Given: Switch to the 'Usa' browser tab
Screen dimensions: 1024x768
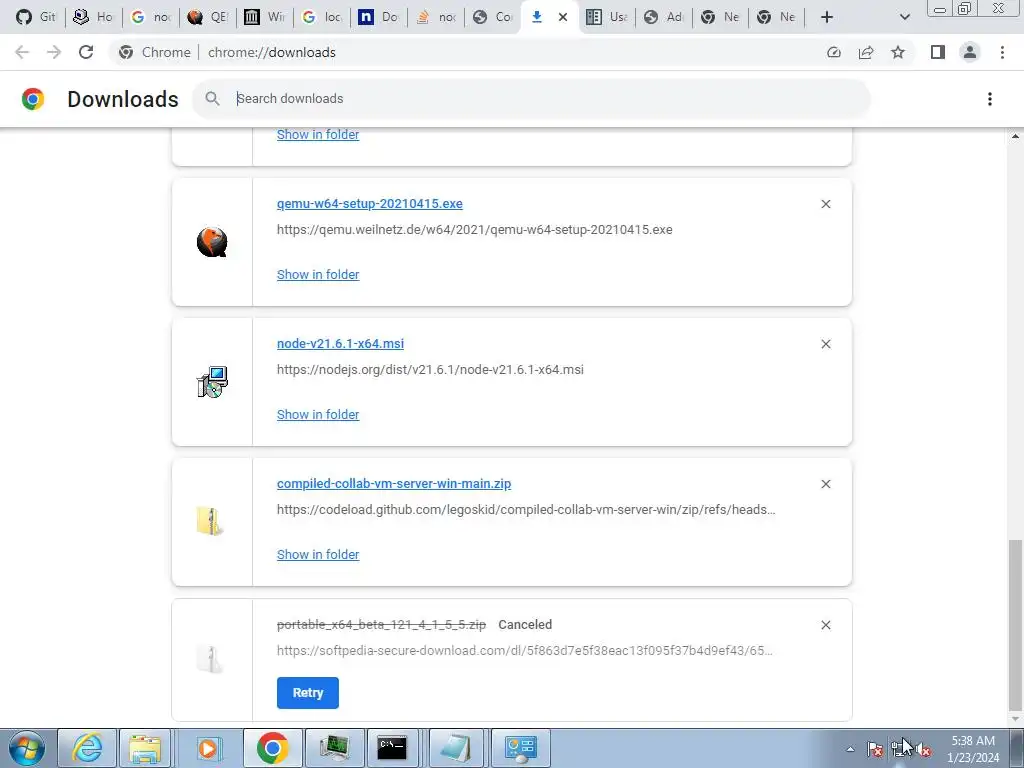Looking at the screenshot, I should click(x=606, y=17).
